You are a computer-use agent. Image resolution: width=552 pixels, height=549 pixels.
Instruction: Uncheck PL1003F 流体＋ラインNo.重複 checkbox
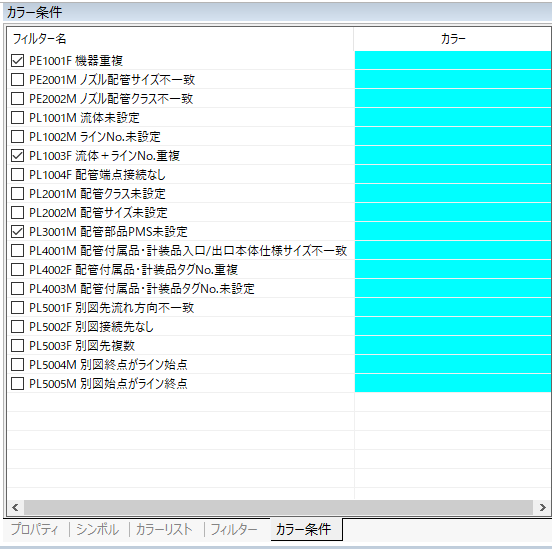pos(17,156)
